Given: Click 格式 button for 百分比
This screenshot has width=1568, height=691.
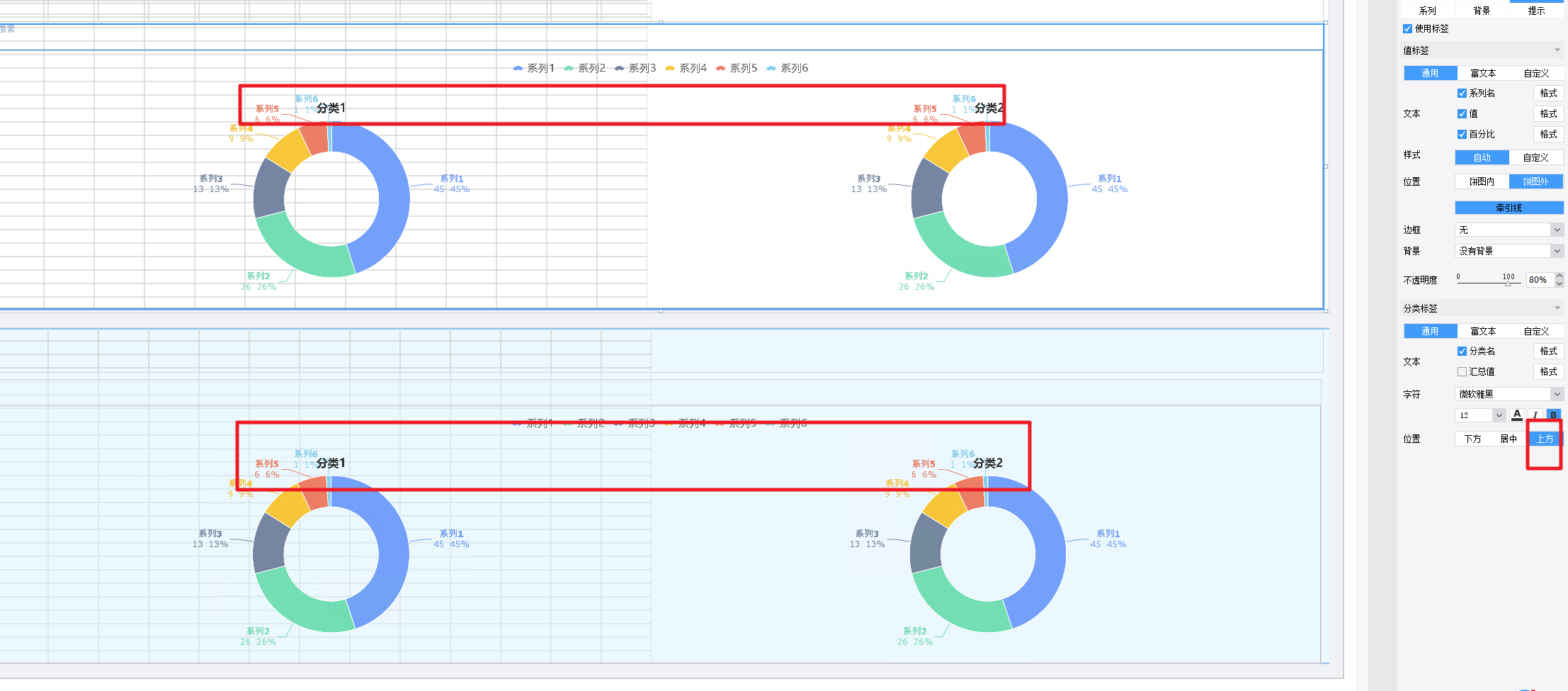Looking at the screenshot, I should pyautogui.click(x=1548, y=135).
